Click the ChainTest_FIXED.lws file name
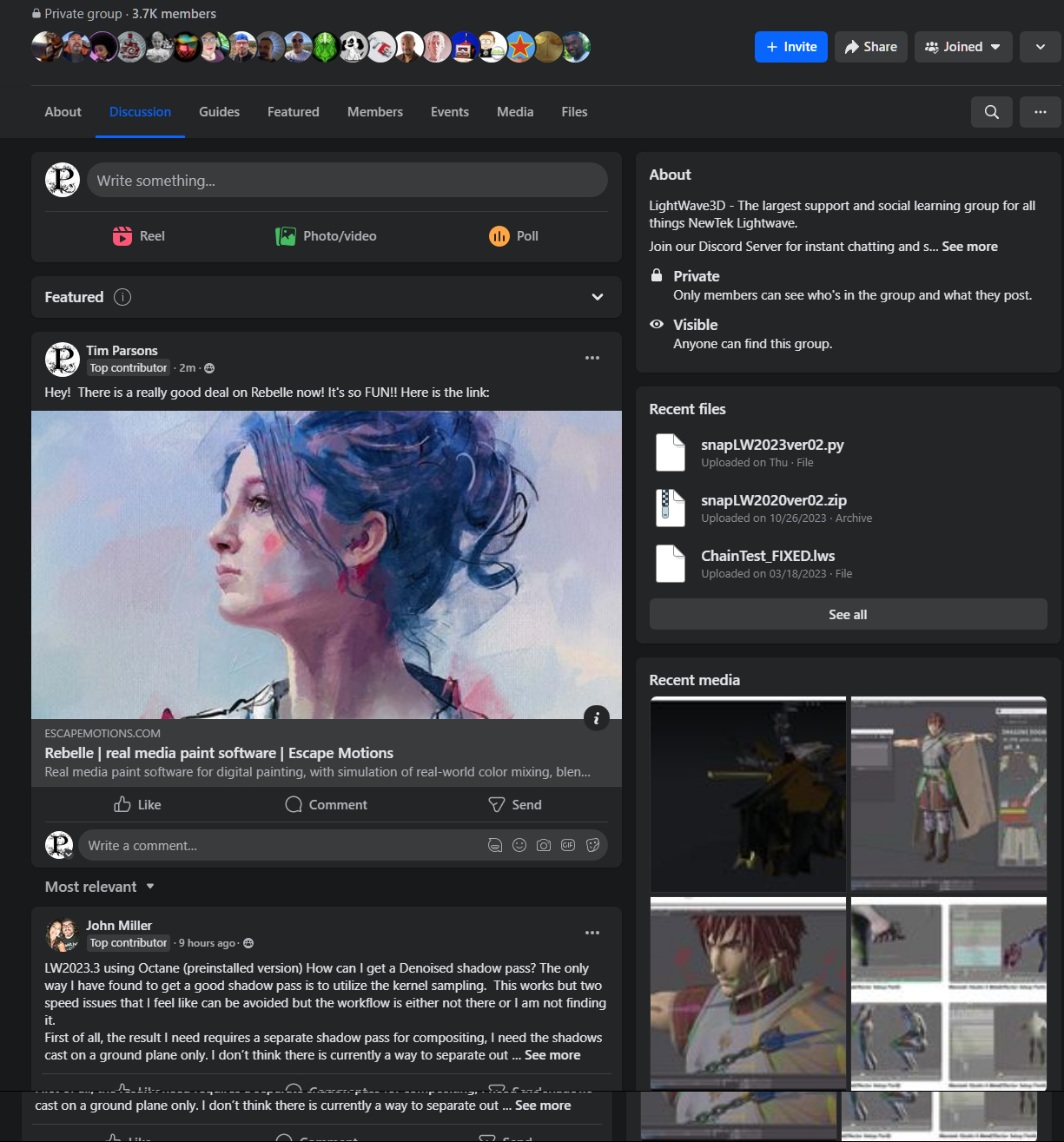Viewport: 1064px width, 1142px height. tap(768, 556)
